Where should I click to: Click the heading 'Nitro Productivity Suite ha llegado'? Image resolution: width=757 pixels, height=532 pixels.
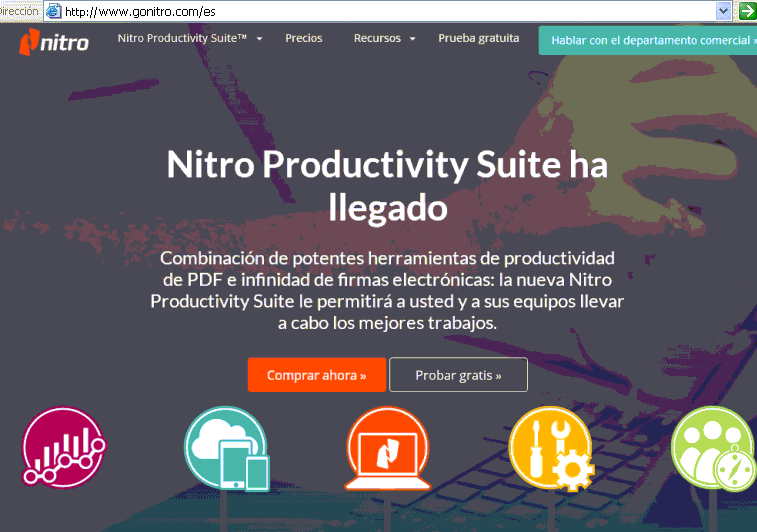click(387, 186)
